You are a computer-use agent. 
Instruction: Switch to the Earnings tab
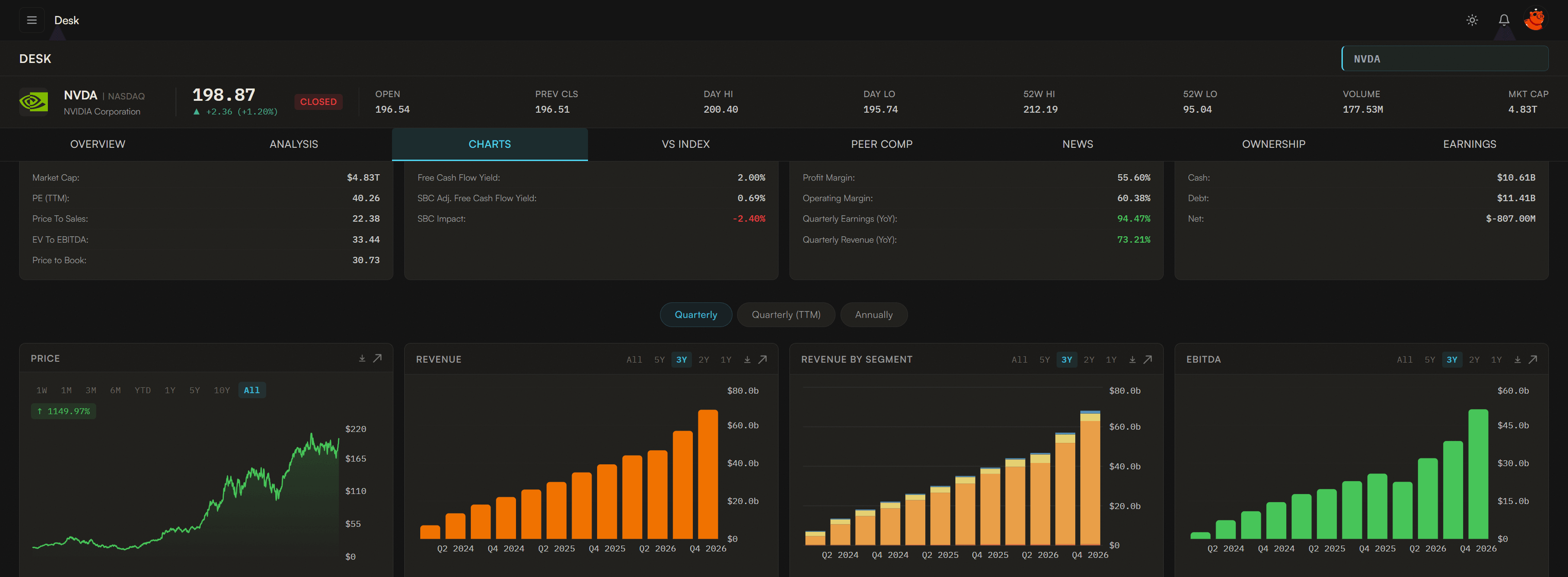pyautogui.click(x=1469, y=145)
